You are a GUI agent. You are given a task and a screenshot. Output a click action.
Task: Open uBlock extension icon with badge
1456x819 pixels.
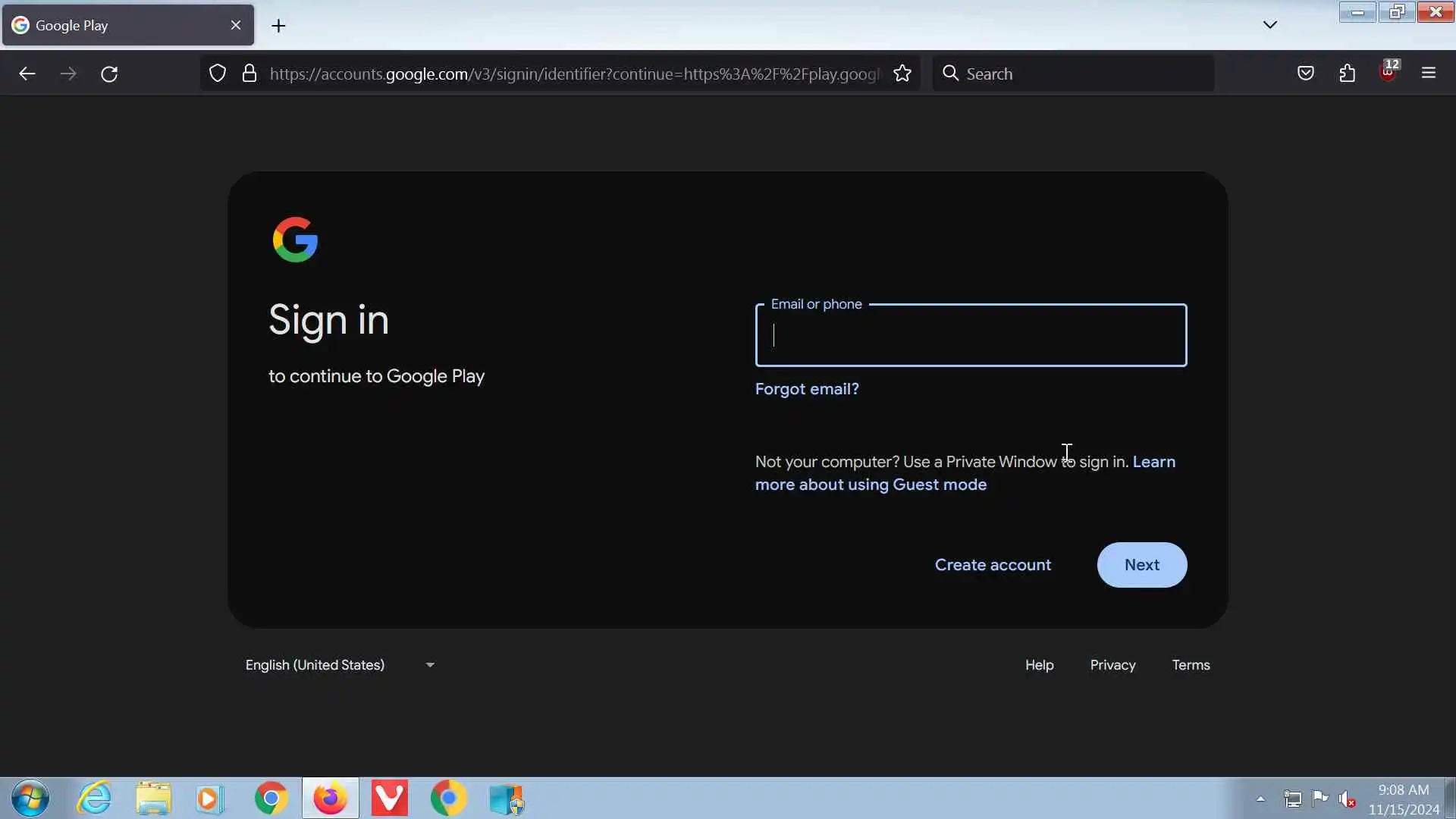pyautogui.click(x=1389, y=72)
